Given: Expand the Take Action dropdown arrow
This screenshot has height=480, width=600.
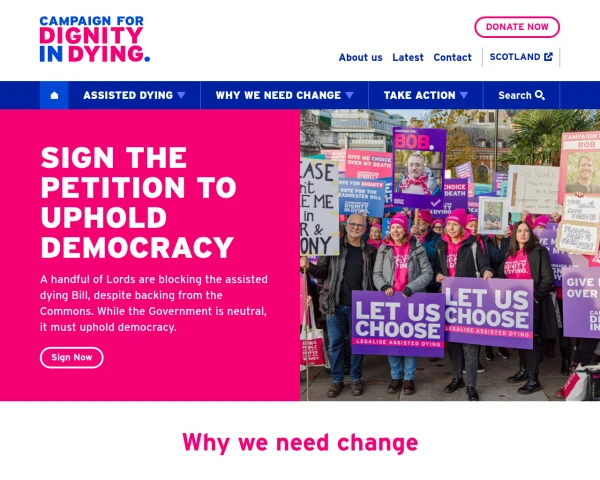Looking at the screenshot, I should [x=464, y=95].
